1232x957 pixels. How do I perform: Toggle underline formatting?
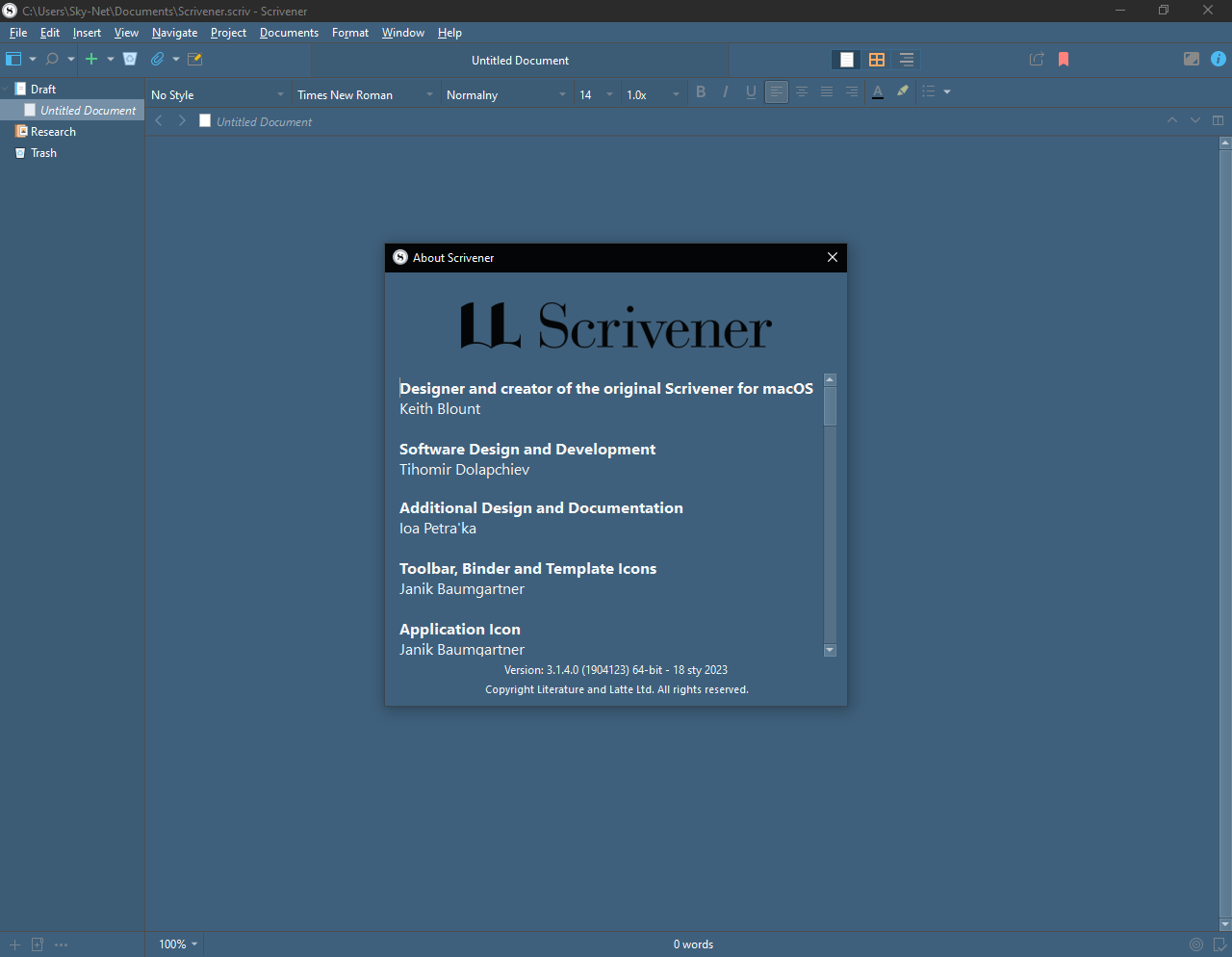point(751,91)
